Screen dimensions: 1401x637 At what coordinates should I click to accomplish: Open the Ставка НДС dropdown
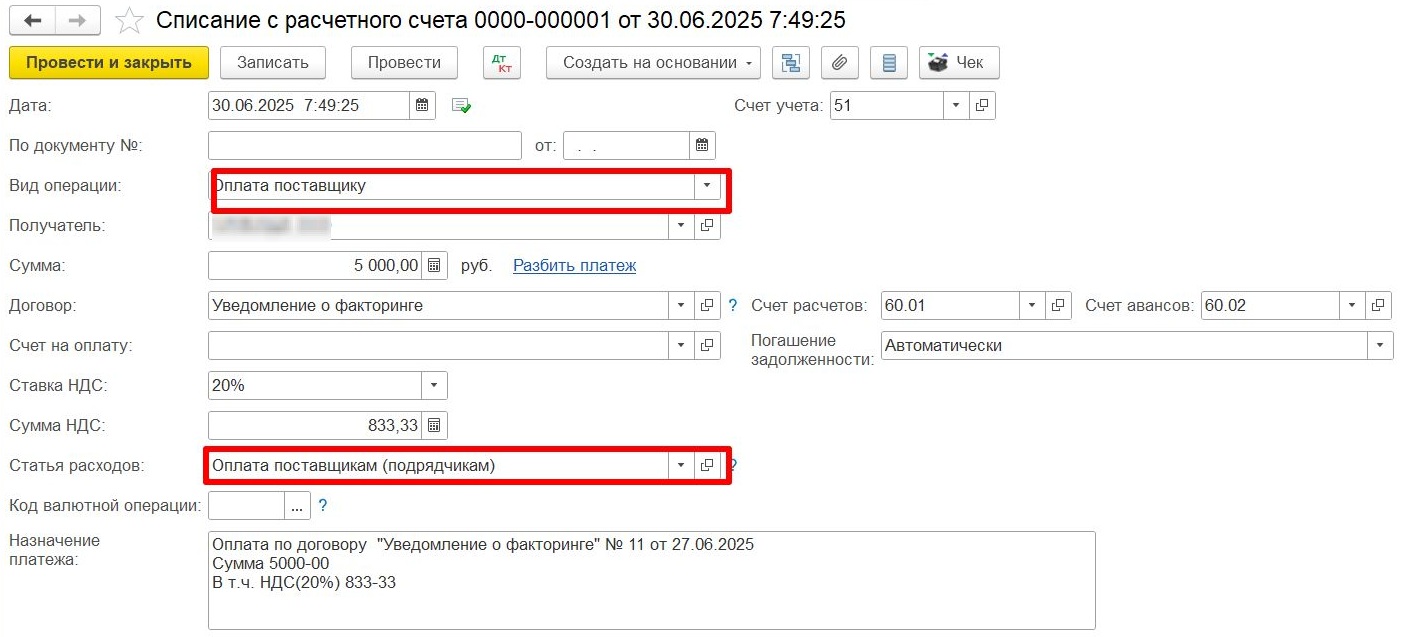(x=434, y=385)
